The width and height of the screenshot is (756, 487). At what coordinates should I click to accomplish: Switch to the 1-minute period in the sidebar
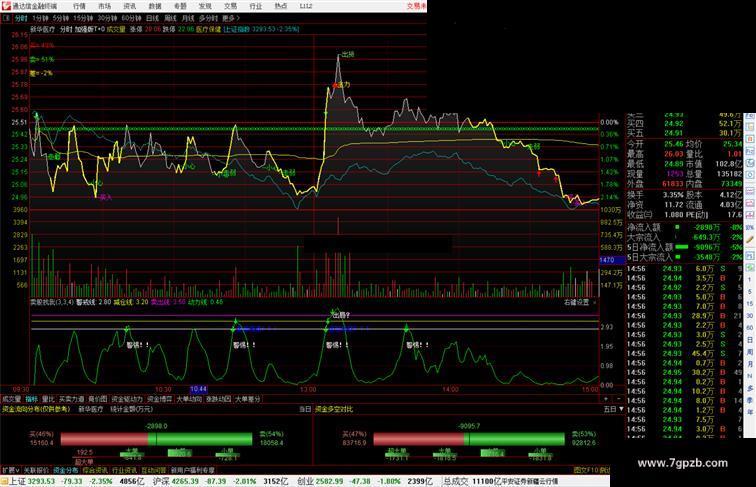click(750, 280)
